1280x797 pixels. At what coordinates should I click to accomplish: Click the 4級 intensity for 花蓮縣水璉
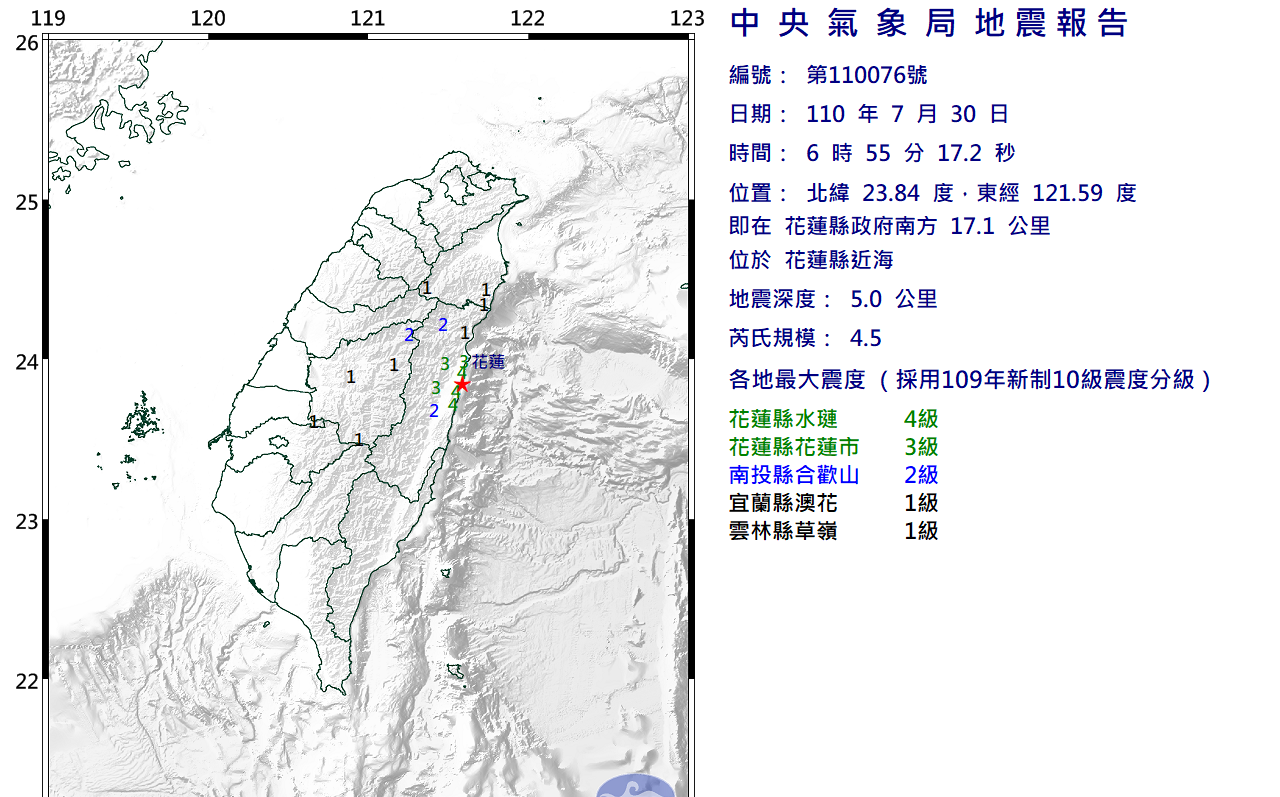(921, 419)
